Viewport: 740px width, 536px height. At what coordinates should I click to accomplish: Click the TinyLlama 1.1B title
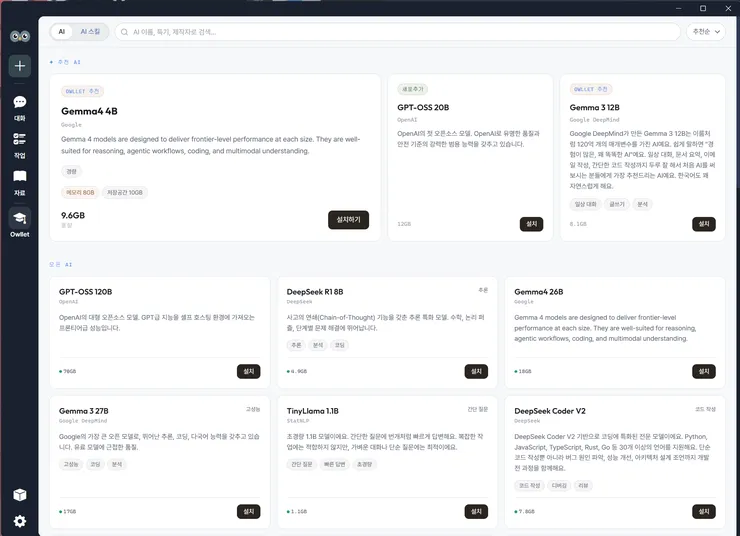pyautogui.click(x=312, y=411)
